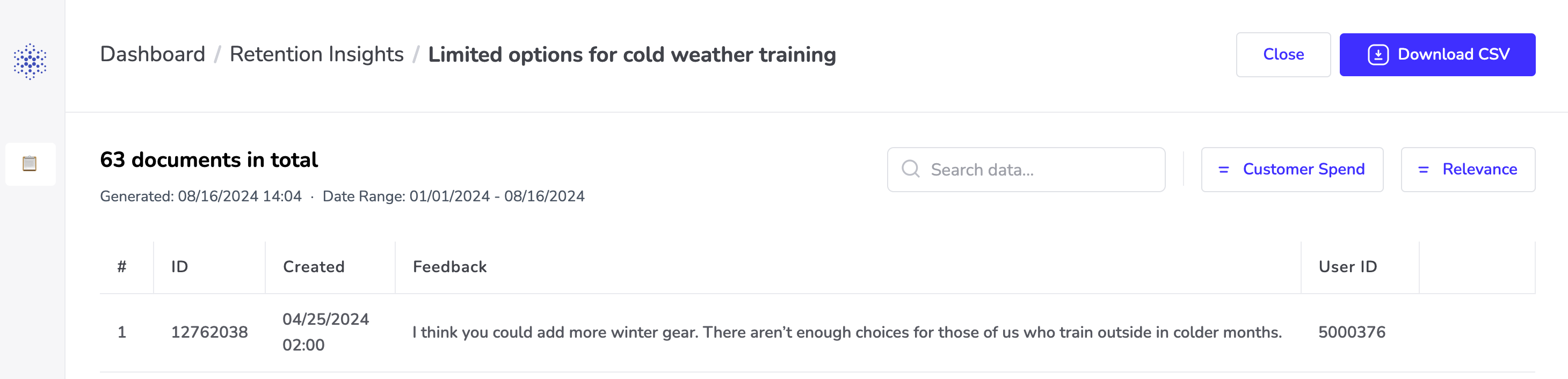This screenshot has height=379, width=1568.
Task: Click the magnifier icon in search box
Action: 911,169
